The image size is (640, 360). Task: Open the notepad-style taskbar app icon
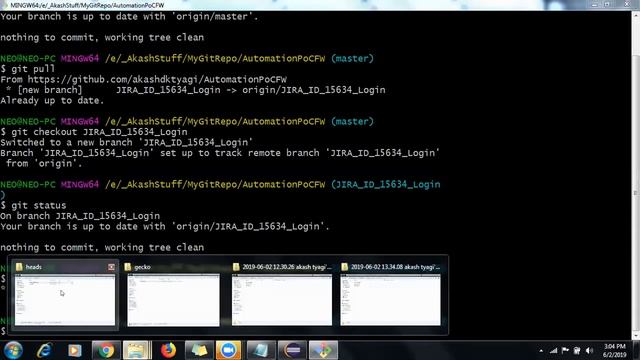coord(261,350)
